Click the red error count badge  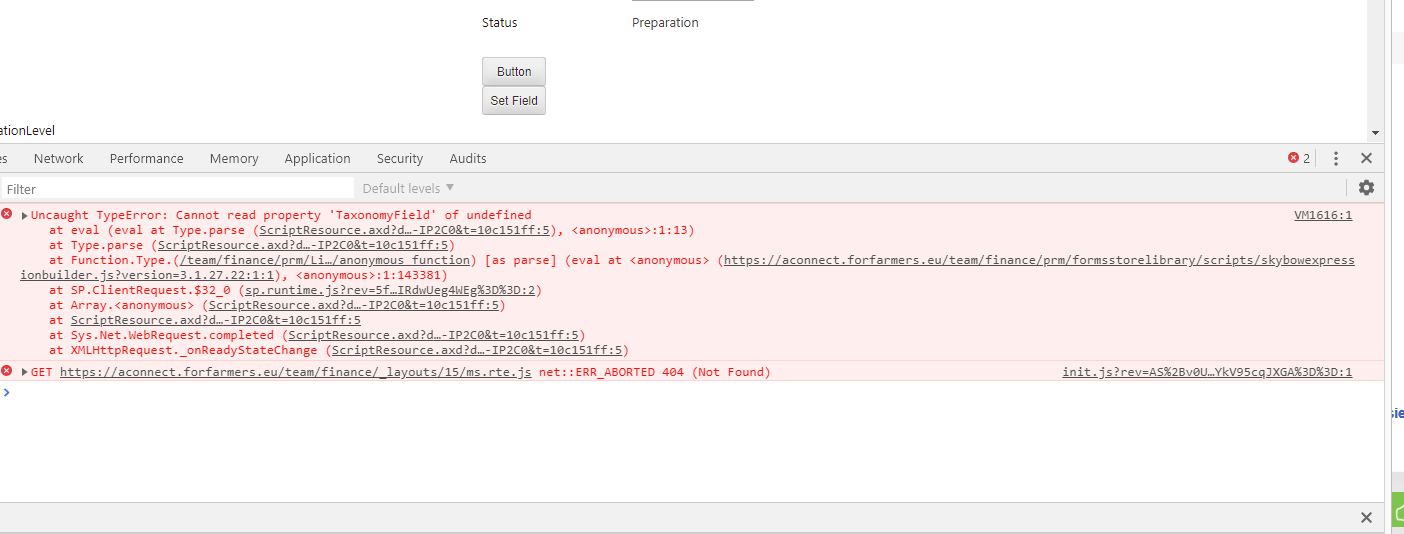(x=1299, y=158)
